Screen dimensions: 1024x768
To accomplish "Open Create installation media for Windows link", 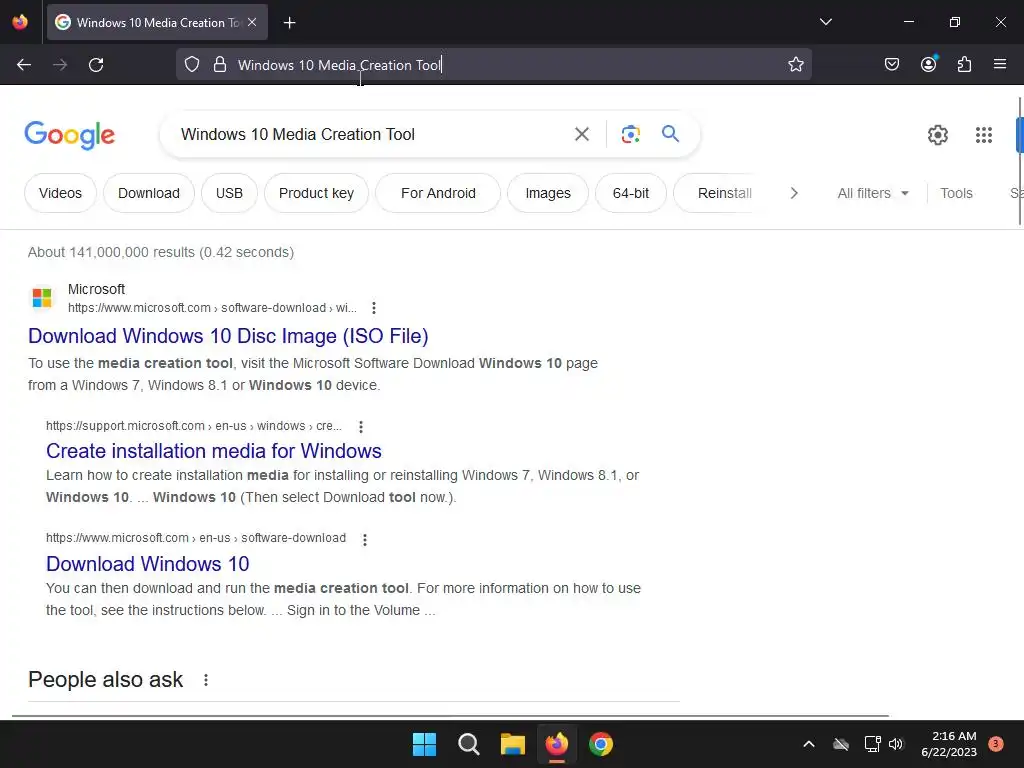I will pos(214,451).
